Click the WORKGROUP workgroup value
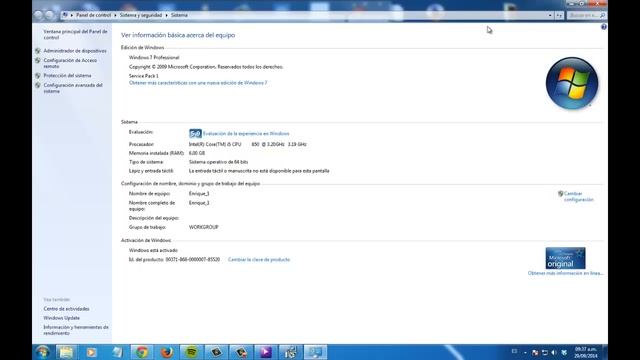This screenshot has width=640, height=360. pos(203,227)
